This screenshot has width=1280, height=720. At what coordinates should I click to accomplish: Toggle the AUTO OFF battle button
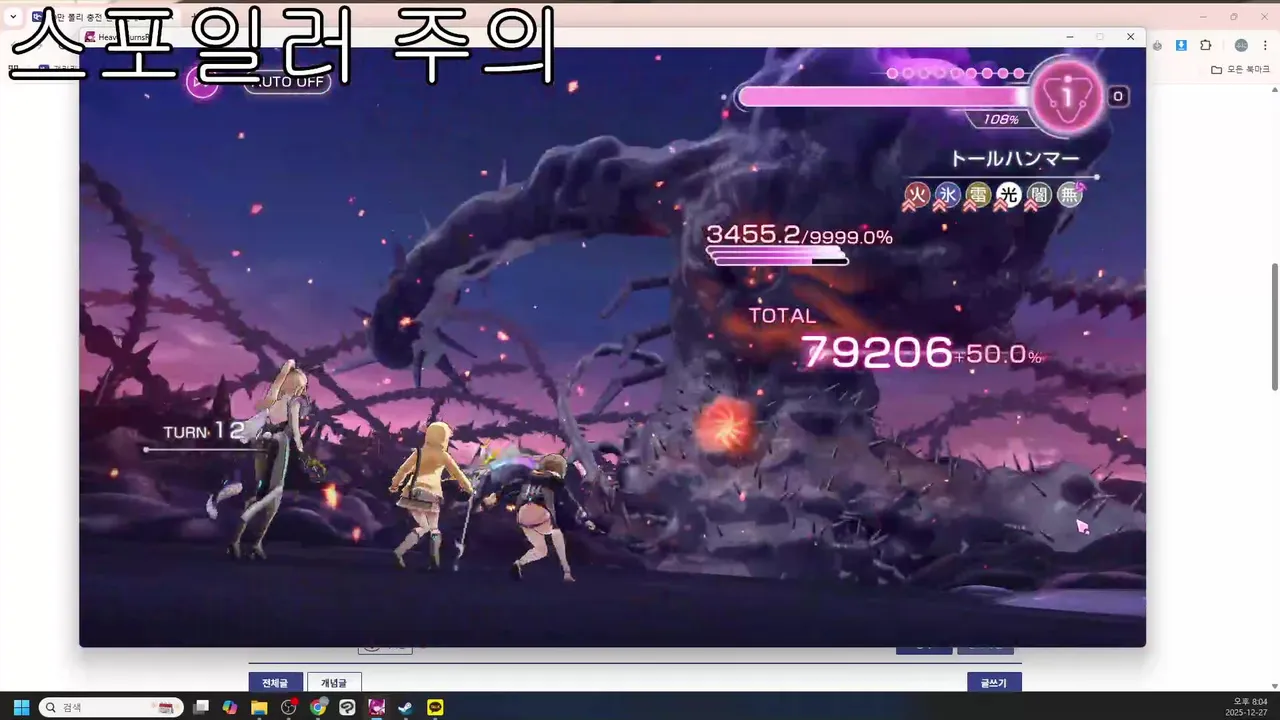point(286,82)
